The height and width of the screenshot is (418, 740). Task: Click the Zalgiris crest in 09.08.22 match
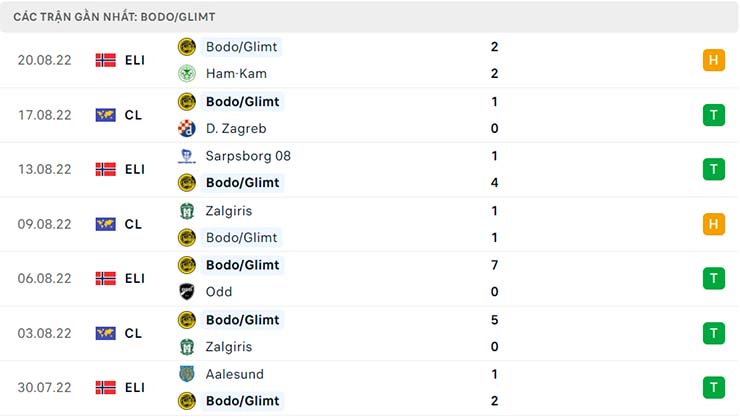[x=186, y=210]
